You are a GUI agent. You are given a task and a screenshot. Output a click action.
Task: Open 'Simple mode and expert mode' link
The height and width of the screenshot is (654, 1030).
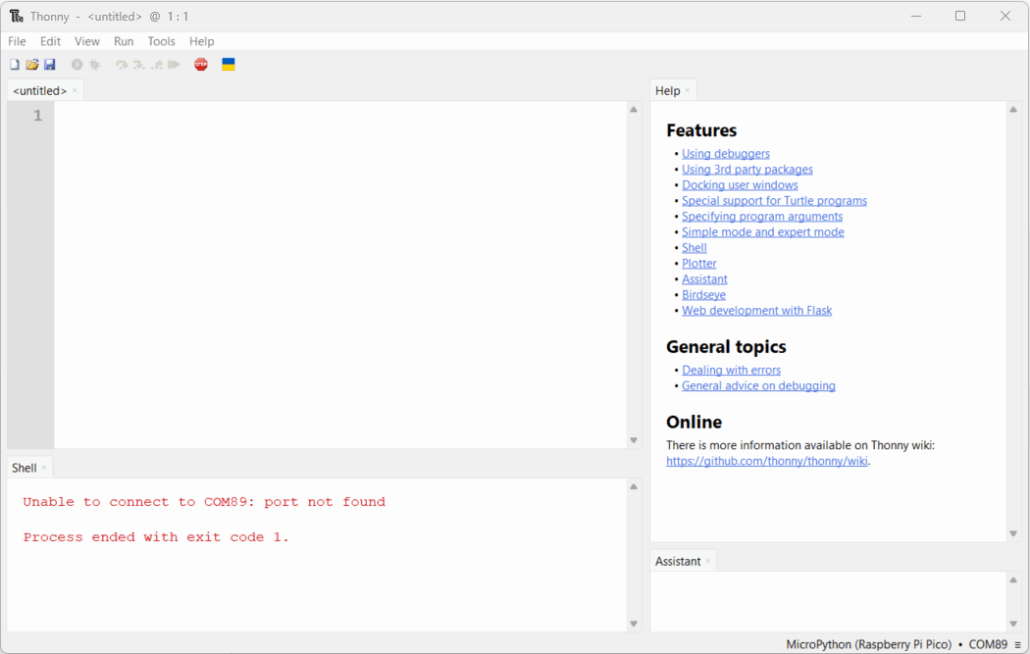pos(763,232)
